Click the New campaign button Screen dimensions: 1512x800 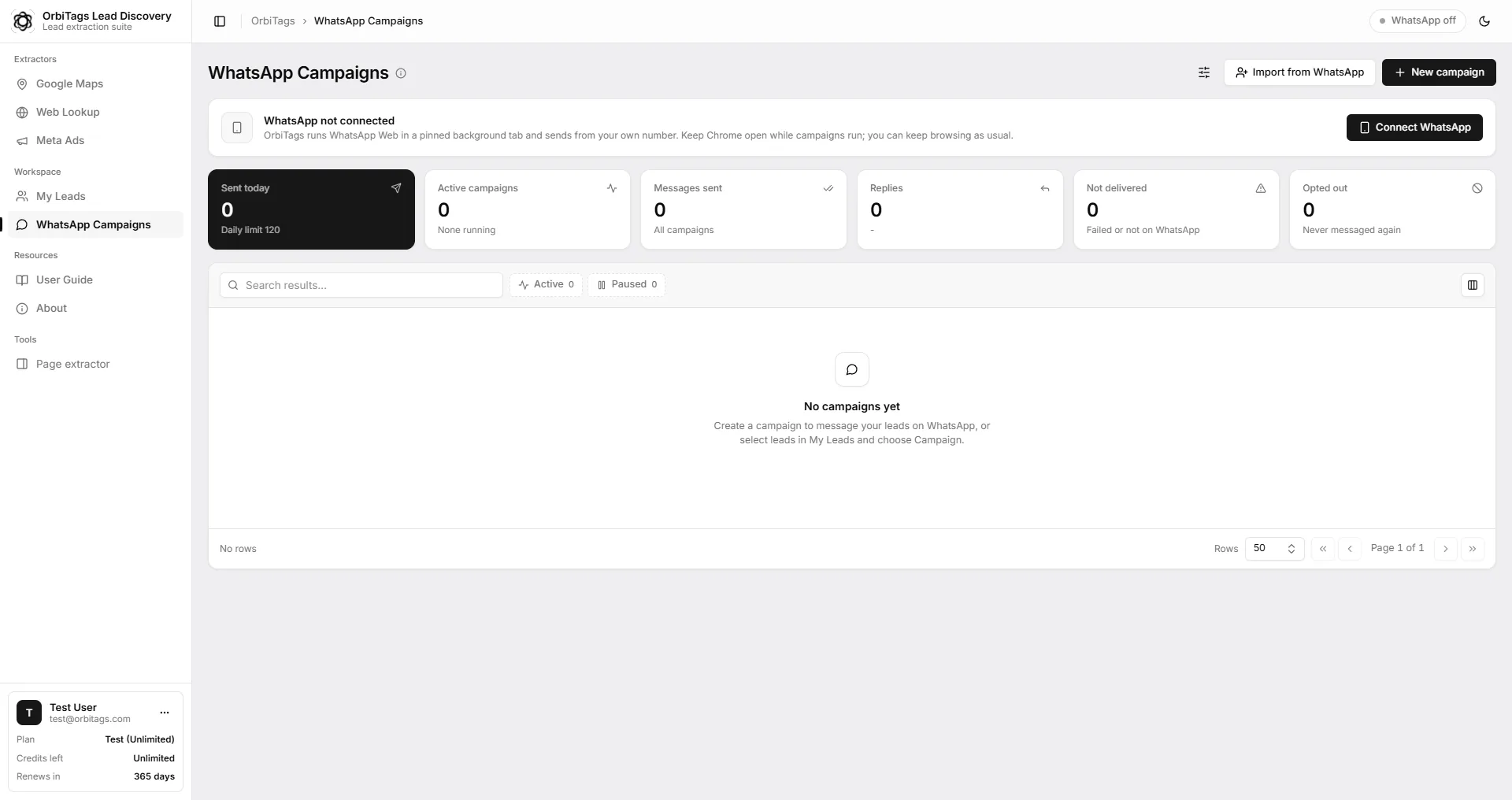(1439, 72)
